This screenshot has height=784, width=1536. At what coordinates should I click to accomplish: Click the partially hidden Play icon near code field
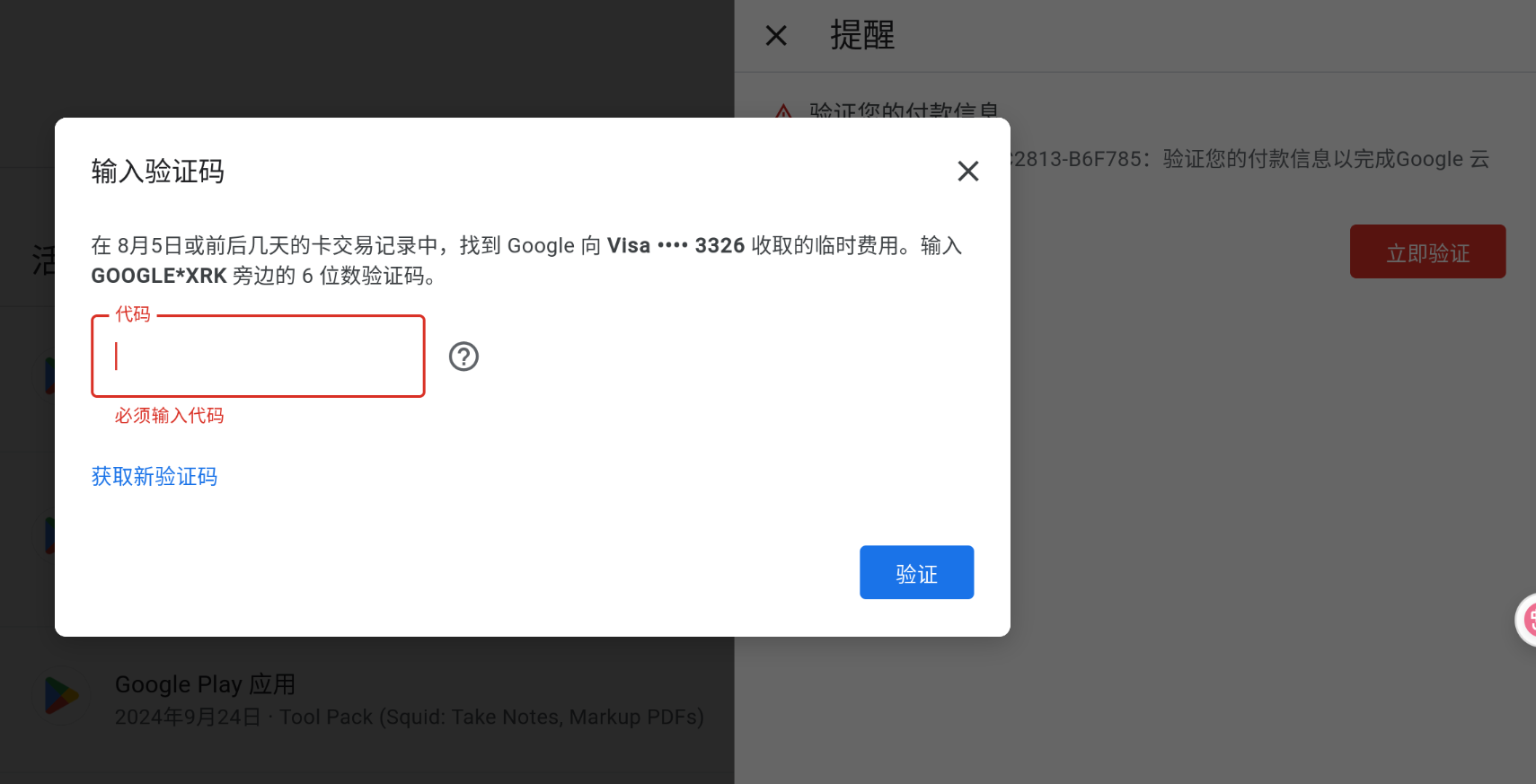(49, 375)
